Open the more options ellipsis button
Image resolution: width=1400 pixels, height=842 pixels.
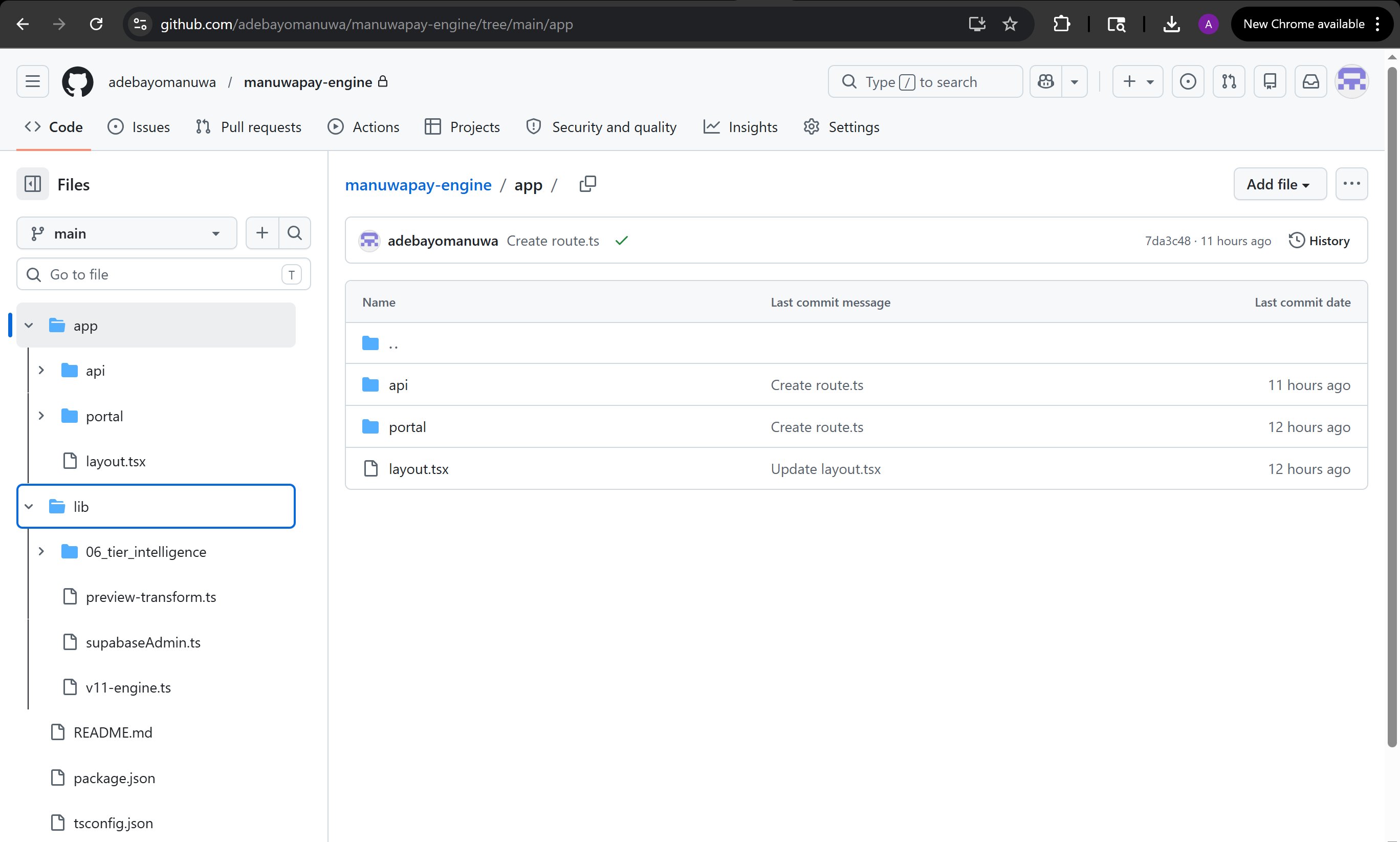click(1351, 184)
